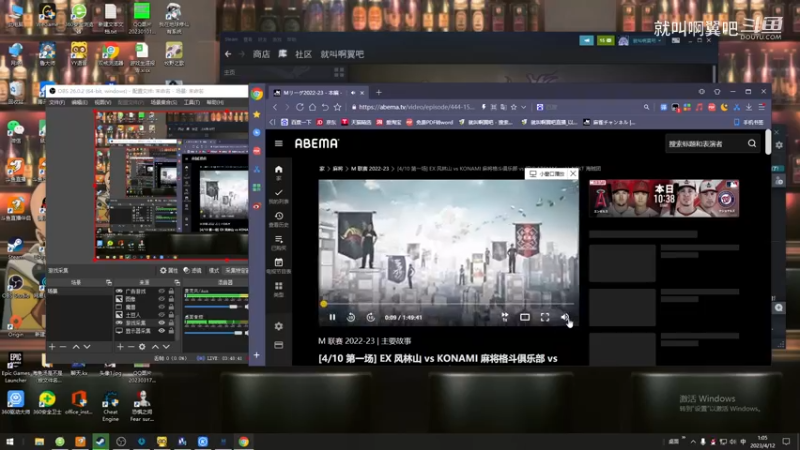Pause the ABEMA video playback
The width and height of the screenshot is (800, 450).
[332, 317]
